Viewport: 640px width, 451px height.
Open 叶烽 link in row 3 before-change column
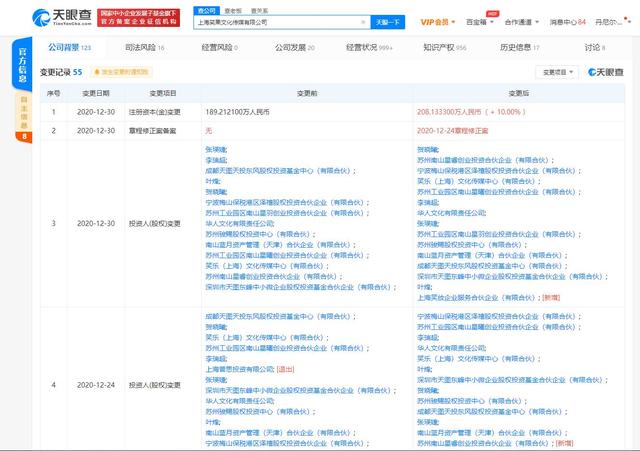pyautogui.click(x=212, y=181)
